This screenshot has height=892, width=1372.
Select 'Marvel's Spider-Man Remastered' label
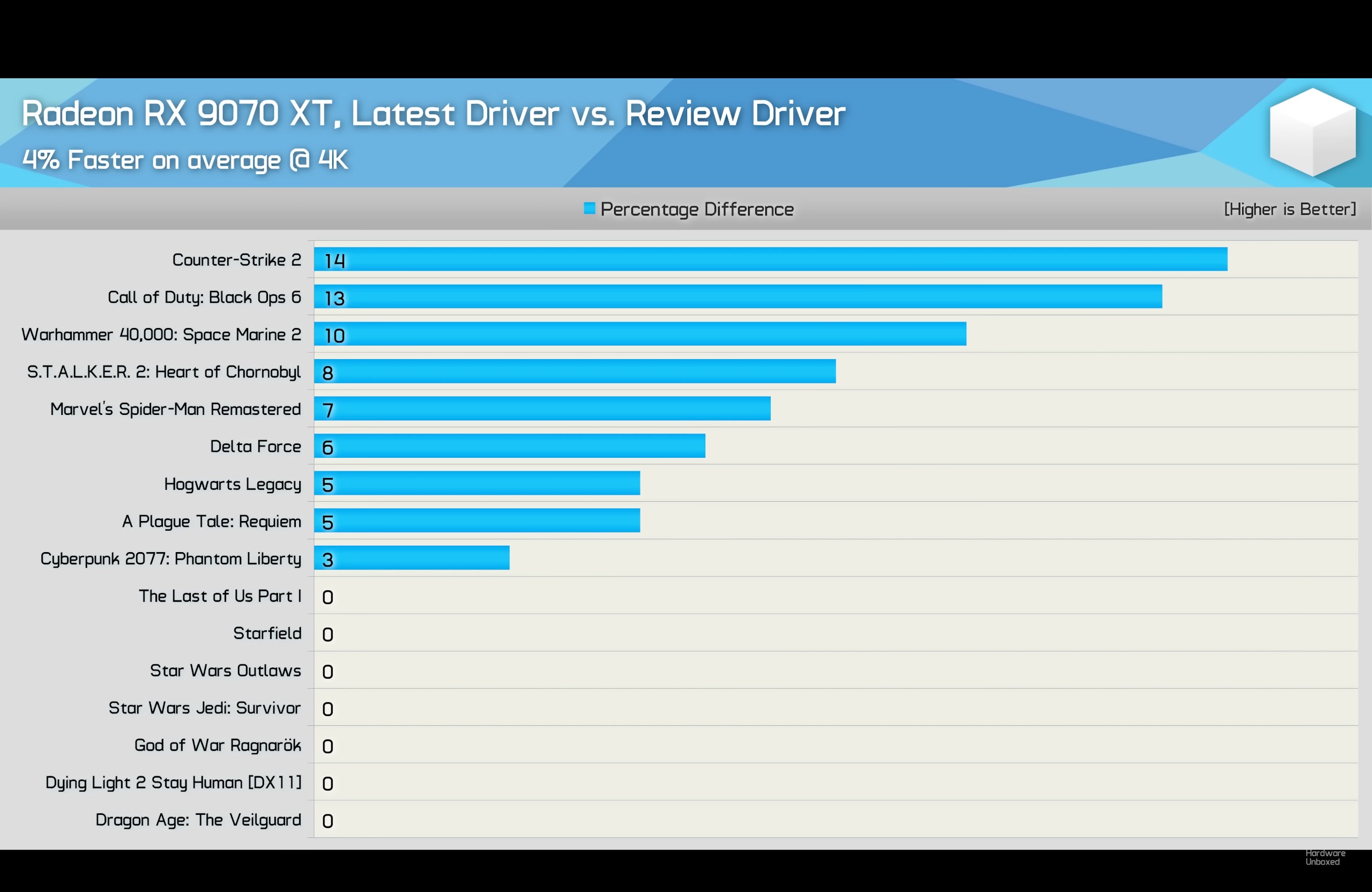176,409
